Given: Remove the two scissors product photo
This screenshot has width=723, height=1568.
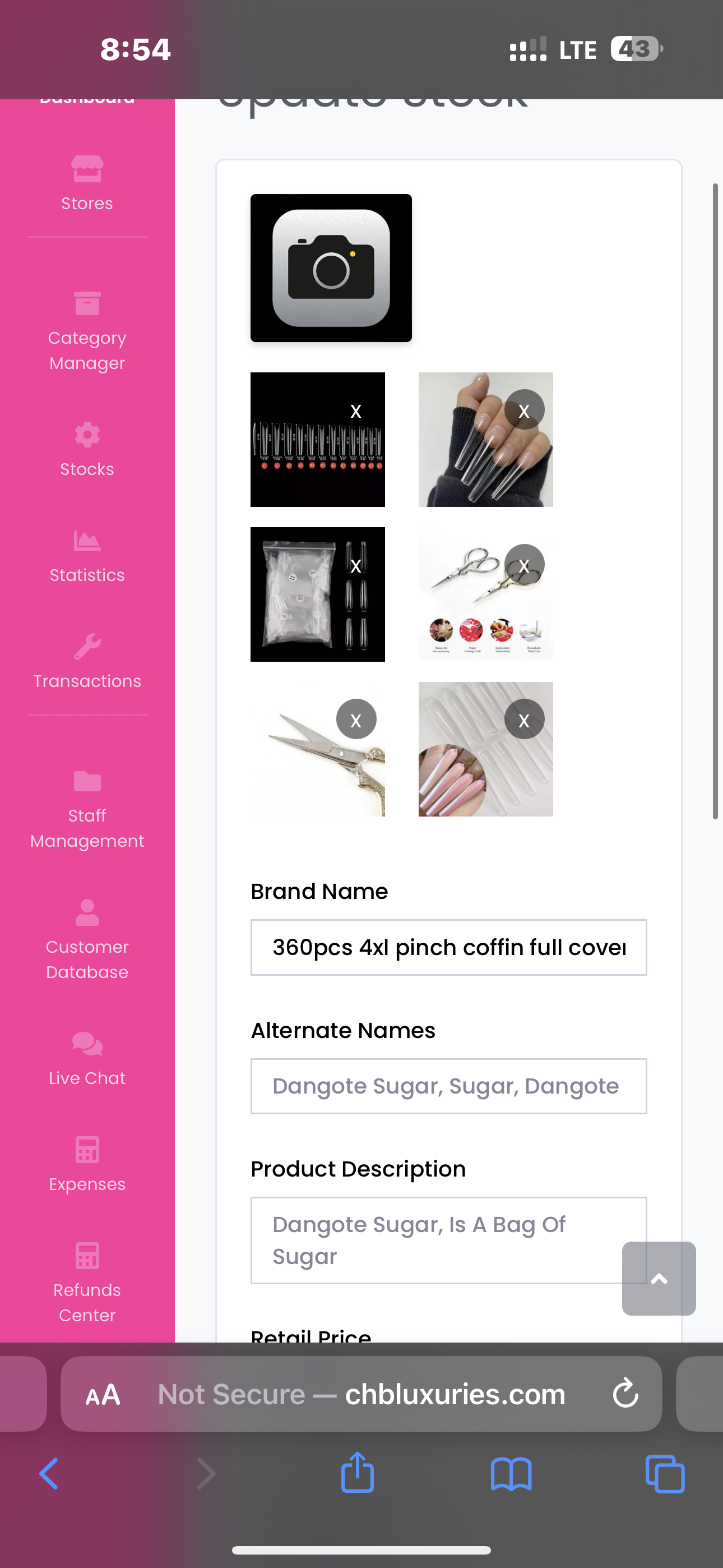Looking at the screenshot, I should click(524, 565).
